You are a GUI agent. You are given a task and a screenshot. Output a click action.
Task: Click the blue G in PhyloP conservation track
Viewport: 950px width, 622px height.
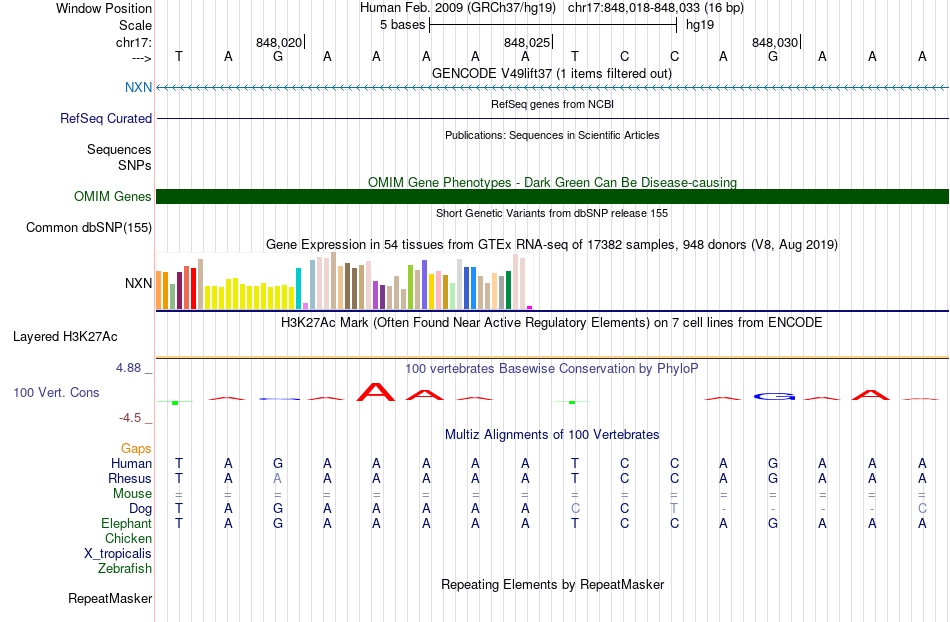pyautogui.click(x=774, y=397)
